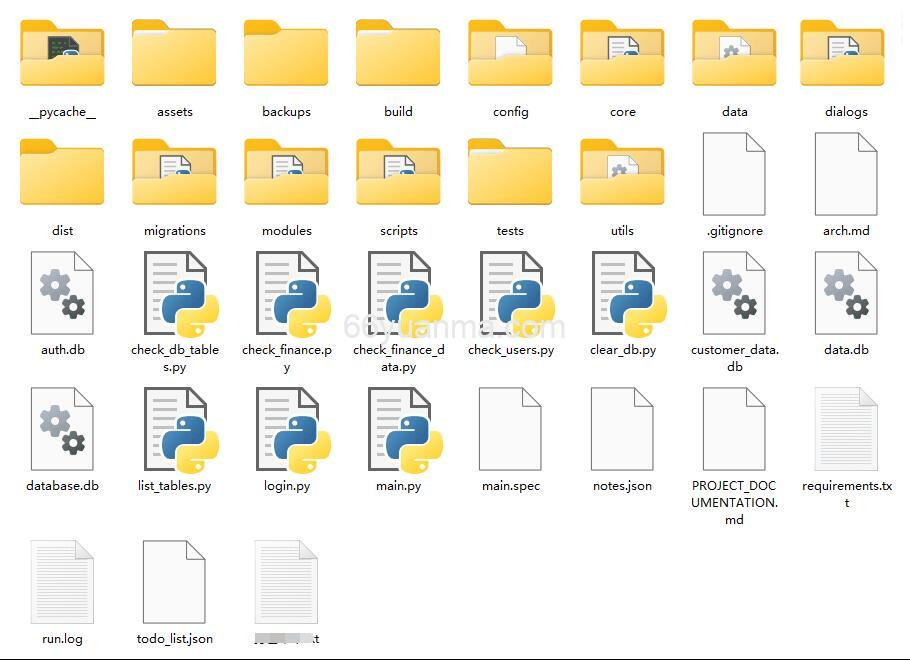Click the auth.db database file
910x660 pixels.
(62, 294)
